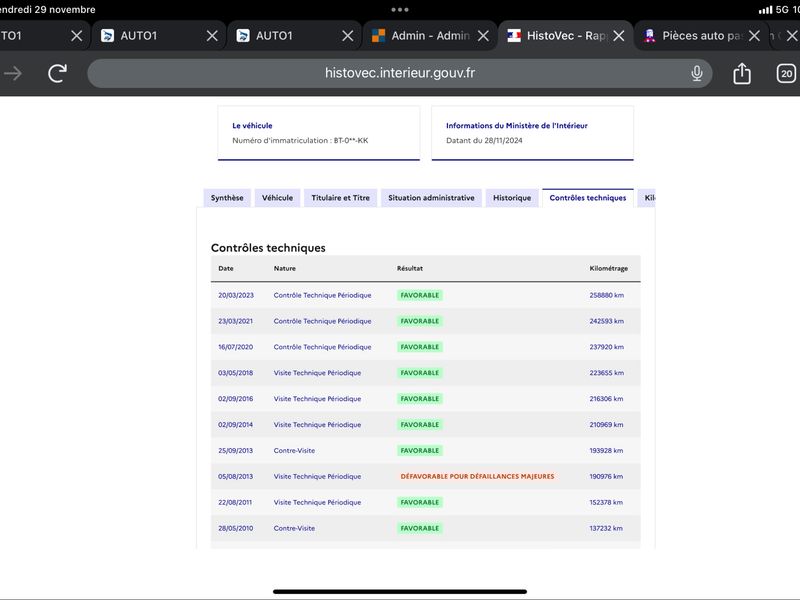Click the date 23/03/2021
This screenshot has height=600, width=800.
coord(235,321)
